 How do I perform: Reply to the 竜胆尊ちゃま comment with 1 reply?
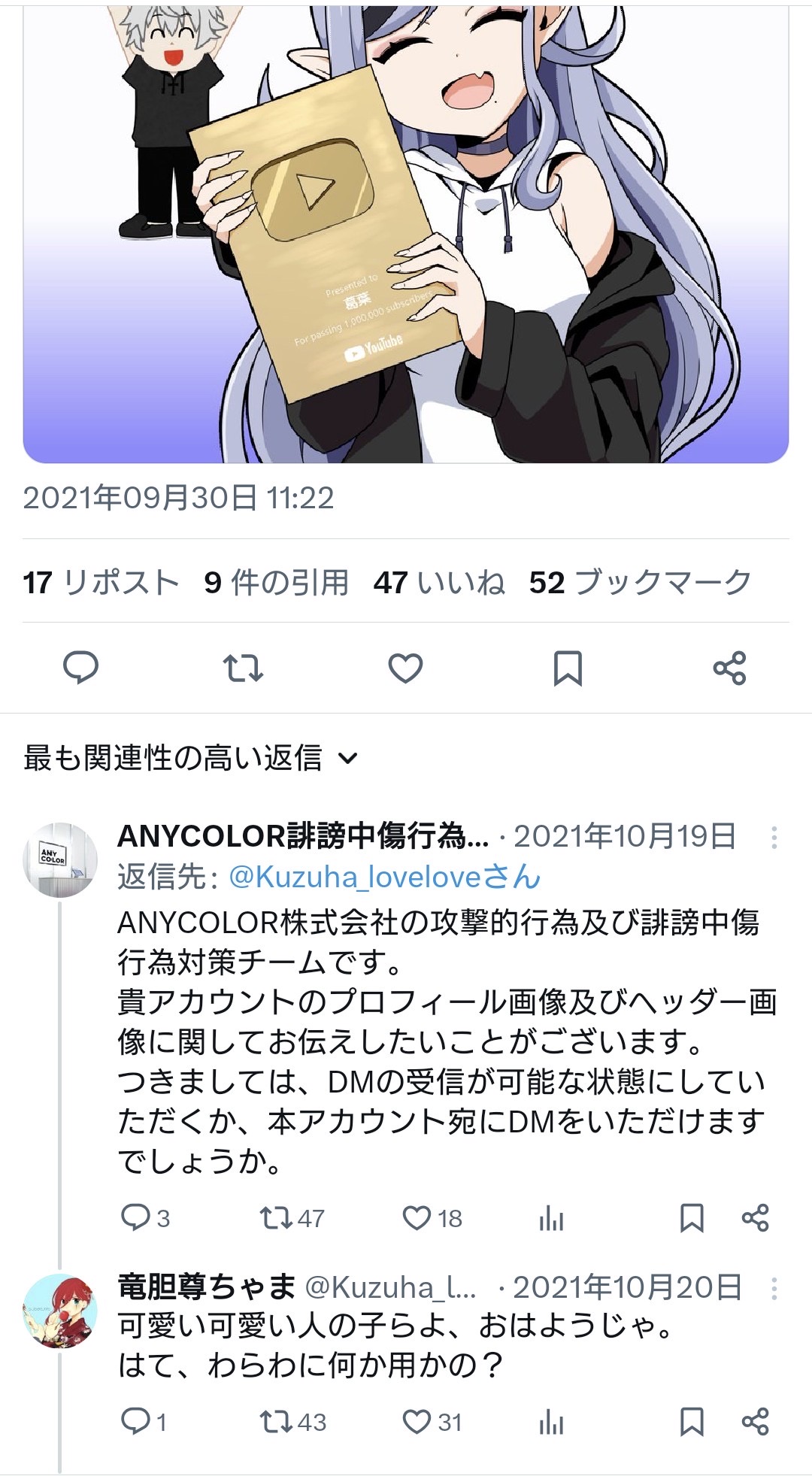click(144, 1422)
